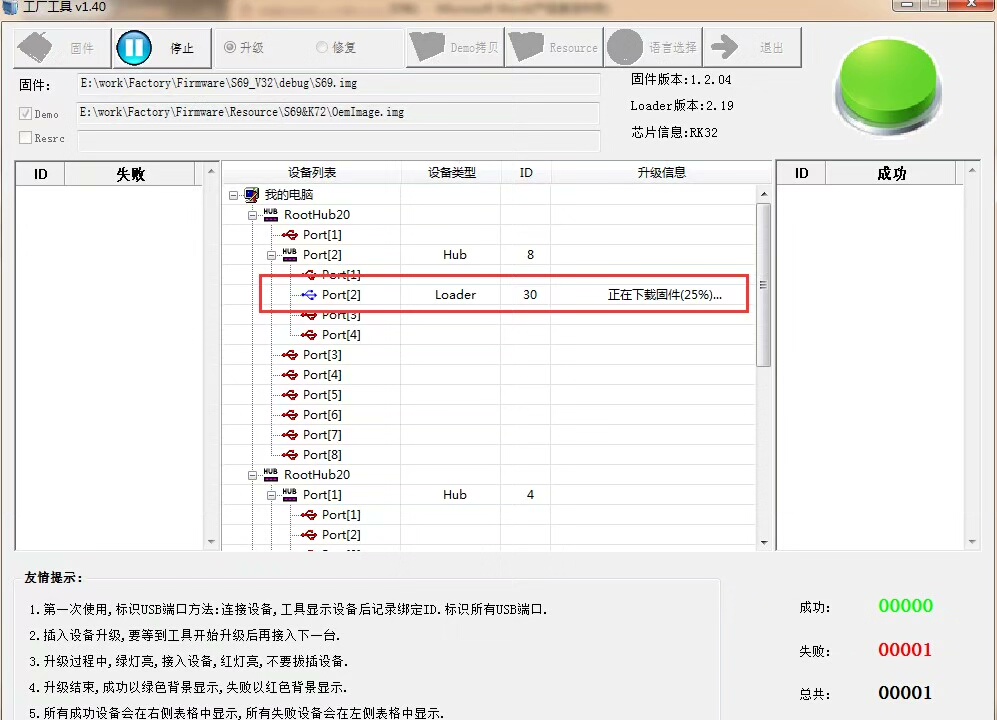This screenshot has height=720, width=997.
Task: Click the hub icon of Port[2] ID 8
Action: coord(290,254)
